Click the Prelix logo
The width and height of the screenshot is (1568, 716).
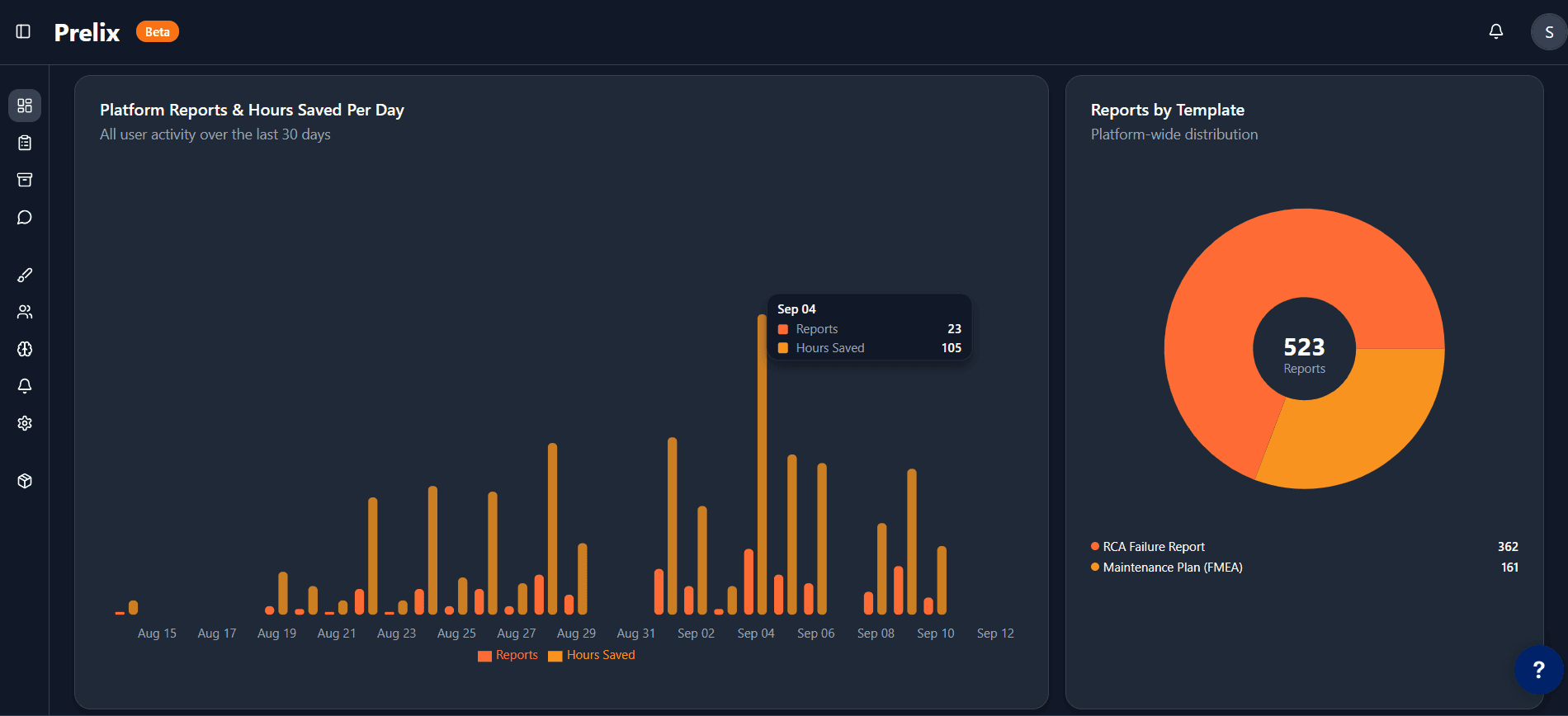pyautogui.click(x=87, y=32)
